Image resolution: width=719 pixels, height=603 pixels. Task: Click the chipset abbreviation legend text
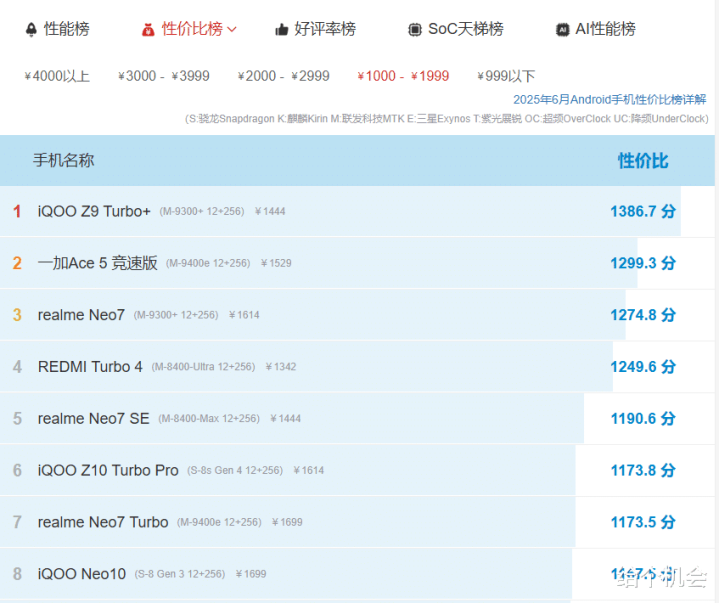(x=447, y=119)
